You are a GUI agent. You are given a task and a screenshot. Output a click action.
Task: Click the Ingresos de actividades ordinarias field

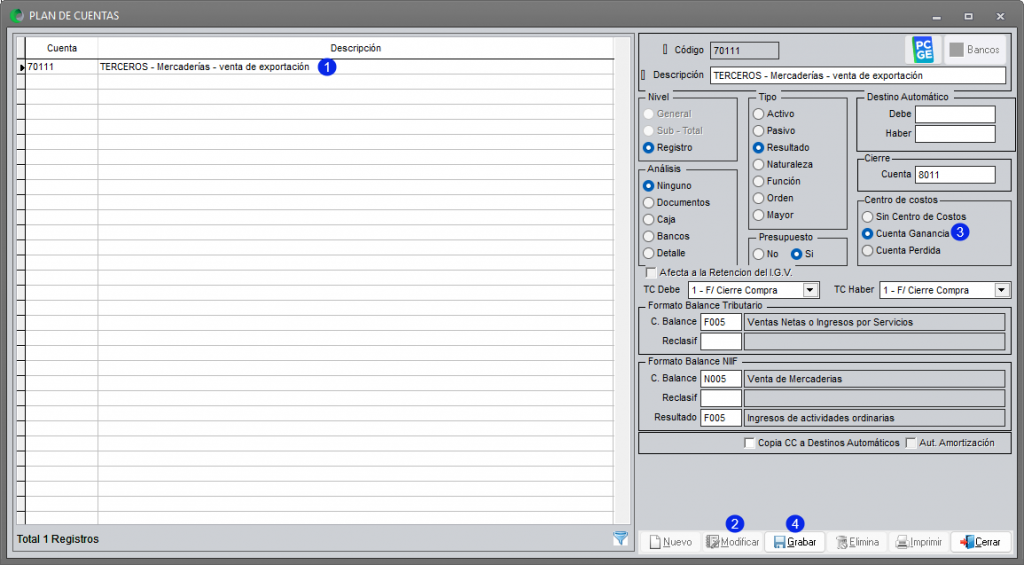pyautogui.click(x=874, y=418)
